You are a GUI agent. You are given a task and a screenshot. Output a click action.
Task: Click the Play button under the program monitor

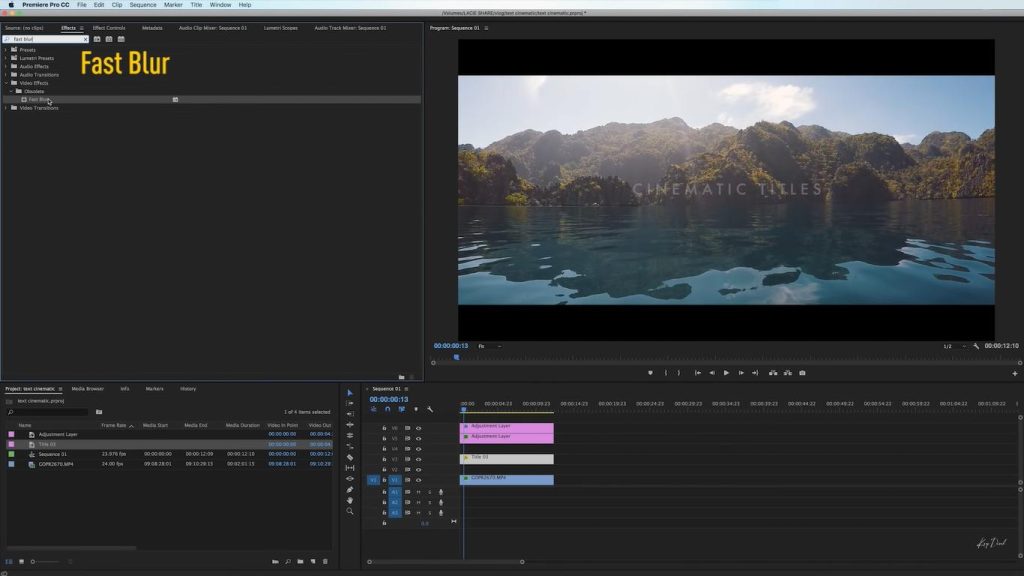click(x=725, y=371)
